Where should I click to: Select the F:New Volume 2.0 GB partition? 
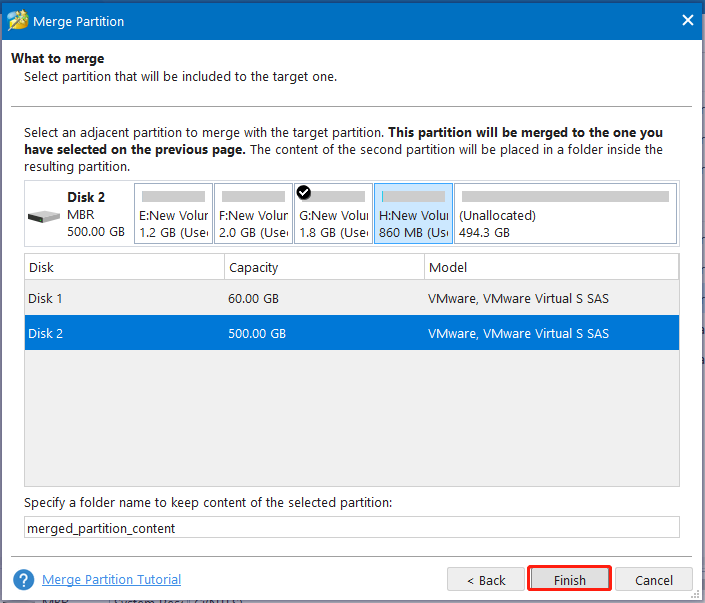click(x=254, y=214)
